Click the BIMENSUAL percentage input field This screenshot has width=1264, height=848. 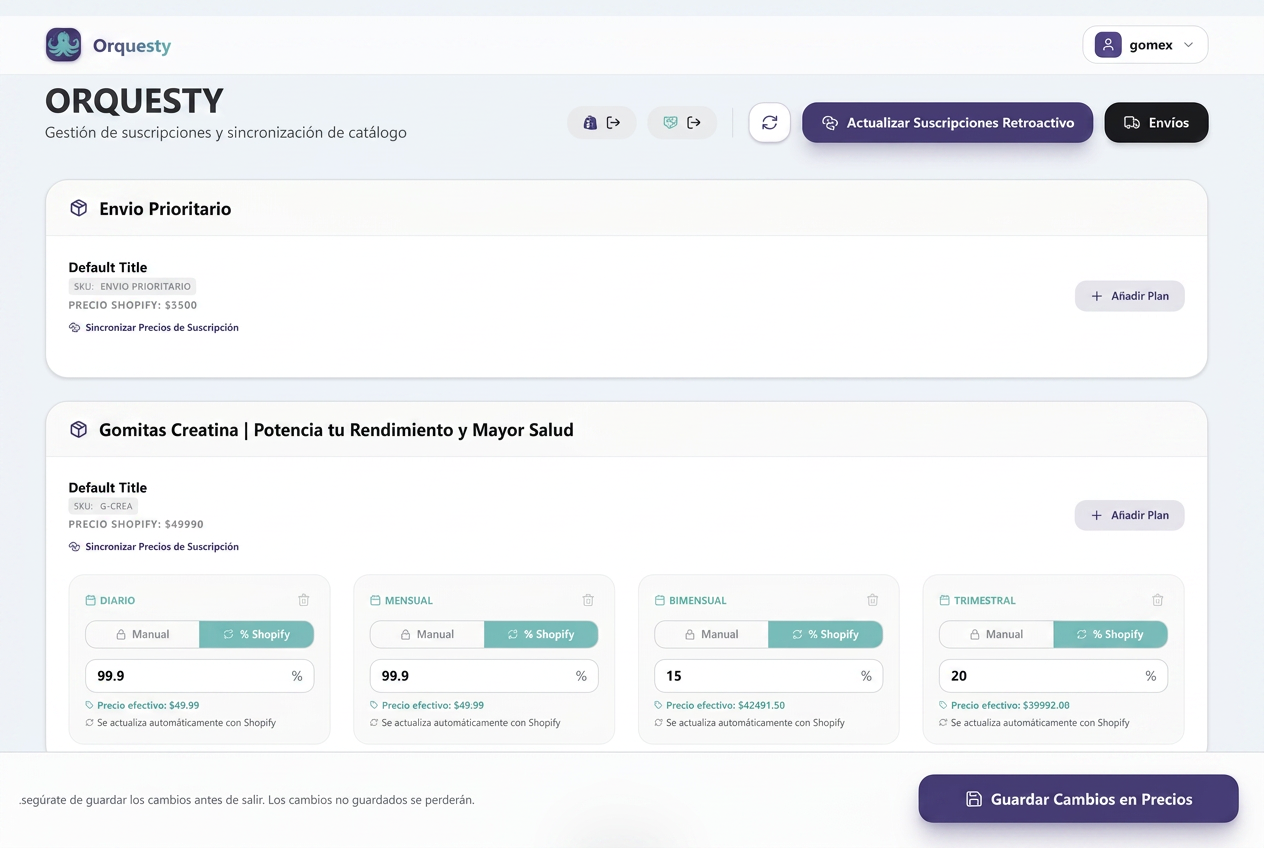click(769, 676)
